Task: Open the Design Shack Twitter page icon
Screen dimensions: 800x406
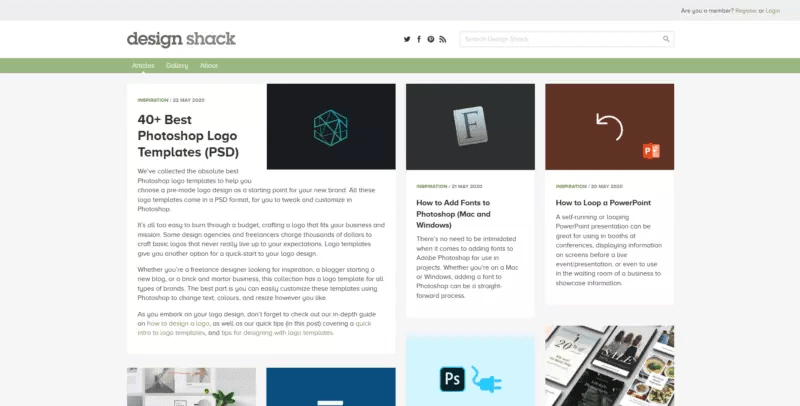Action: pos(407,39)
